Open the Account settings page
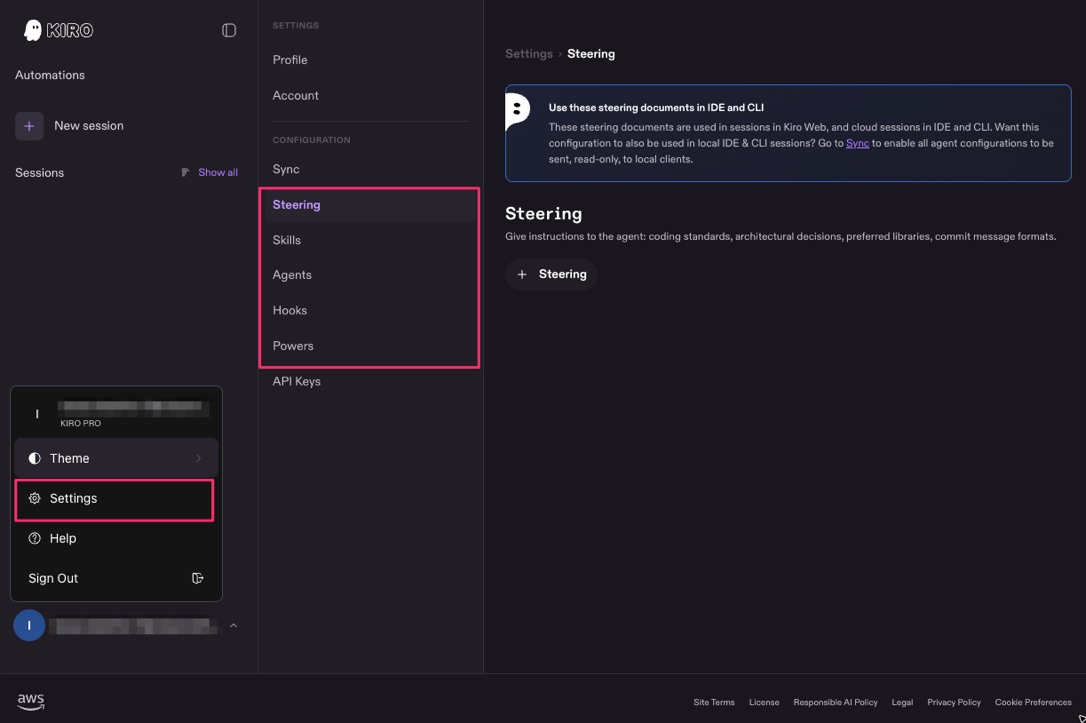The width and height of the screenshot is (1086, 723). point(296,96)
